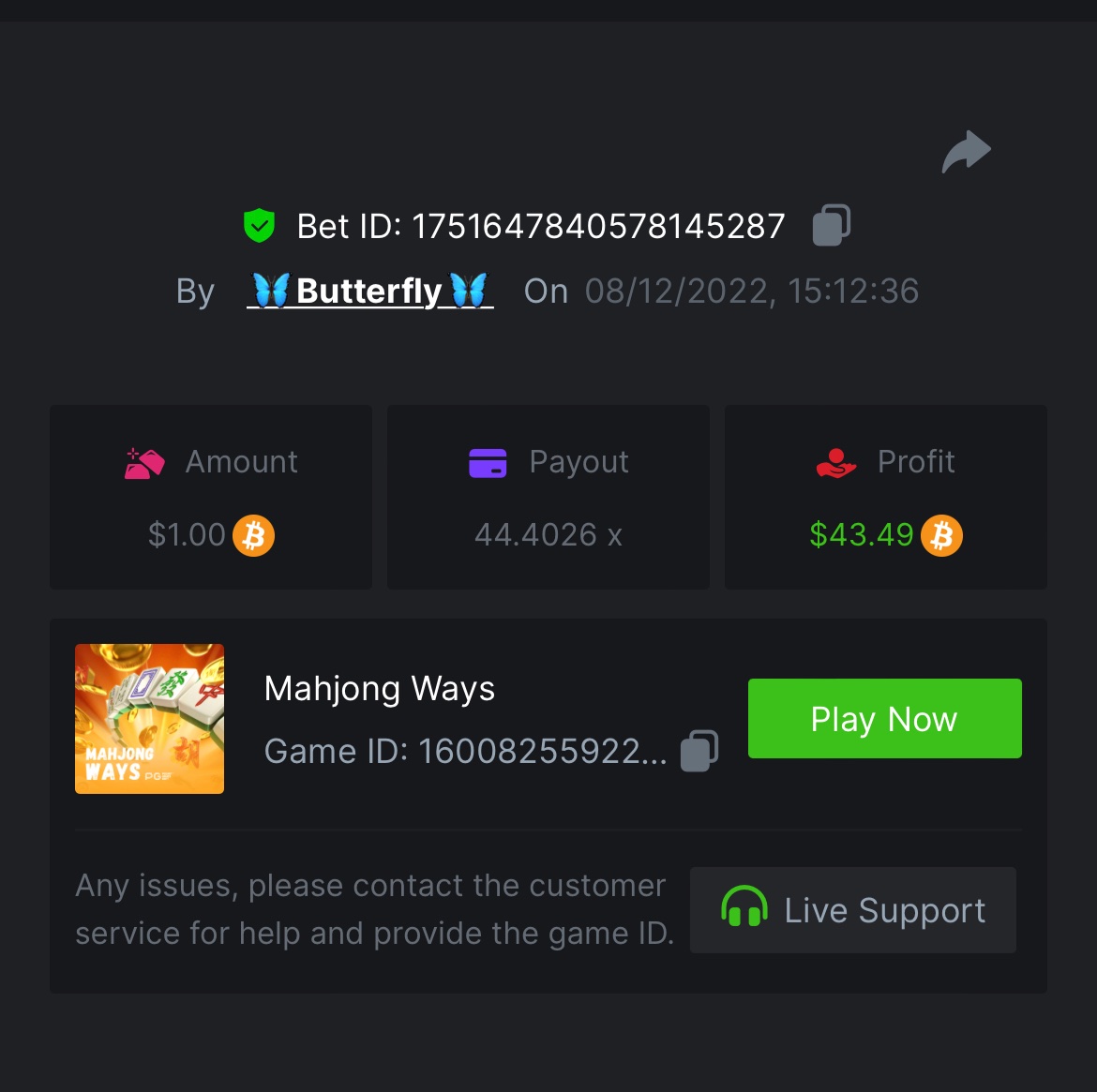1097x1092 pixels.
Task: Click the purple Payout card icon
Action: pos(488,463)
